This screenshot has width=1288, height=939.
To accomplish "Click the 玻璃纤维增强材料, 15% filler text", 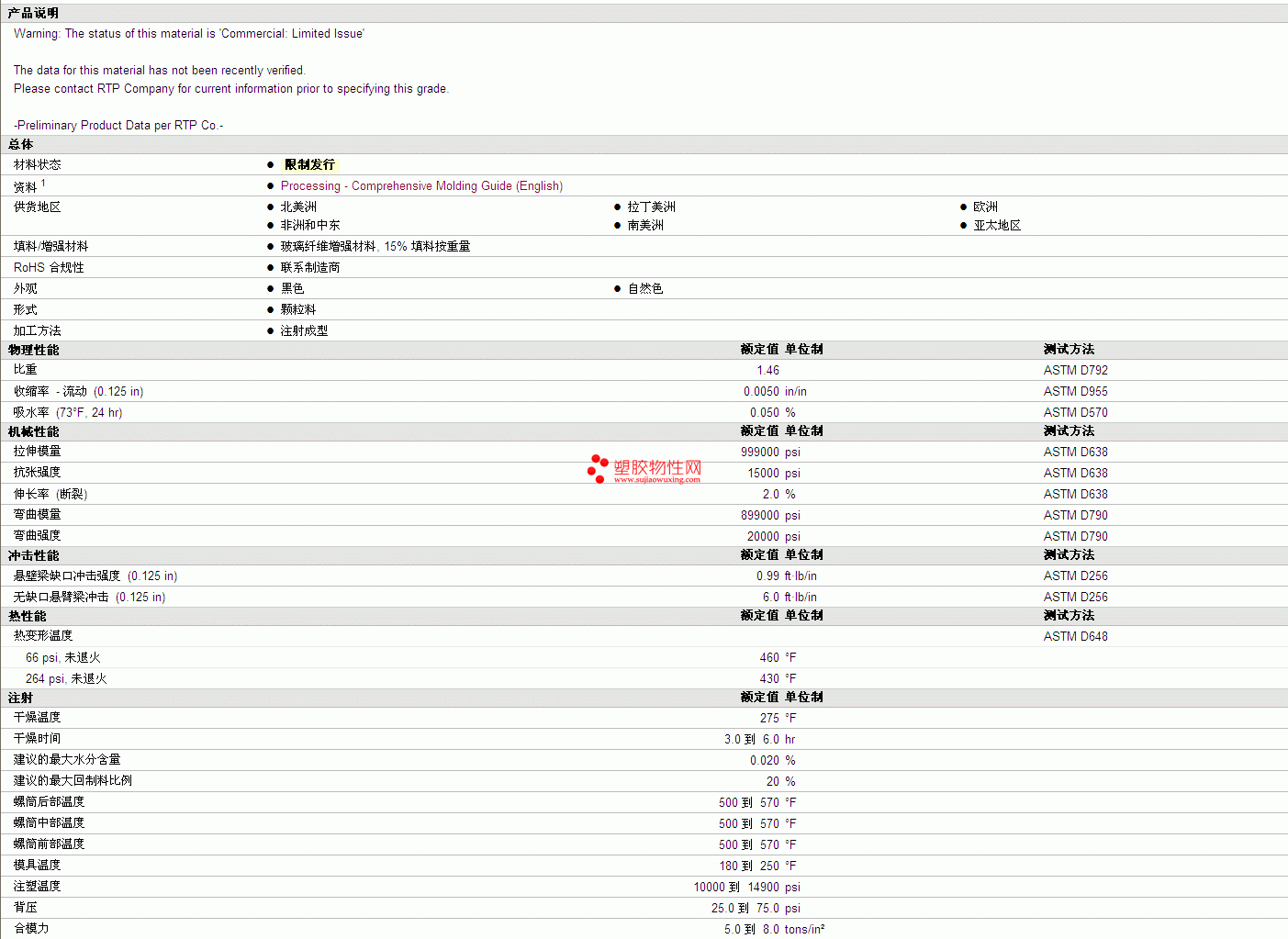I will coord(375,246).
